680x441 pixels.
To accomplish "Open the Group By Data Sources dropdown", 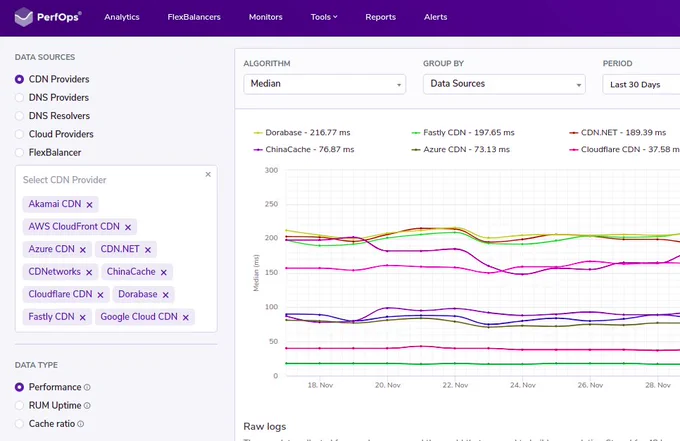I will [x=504, y=84].
